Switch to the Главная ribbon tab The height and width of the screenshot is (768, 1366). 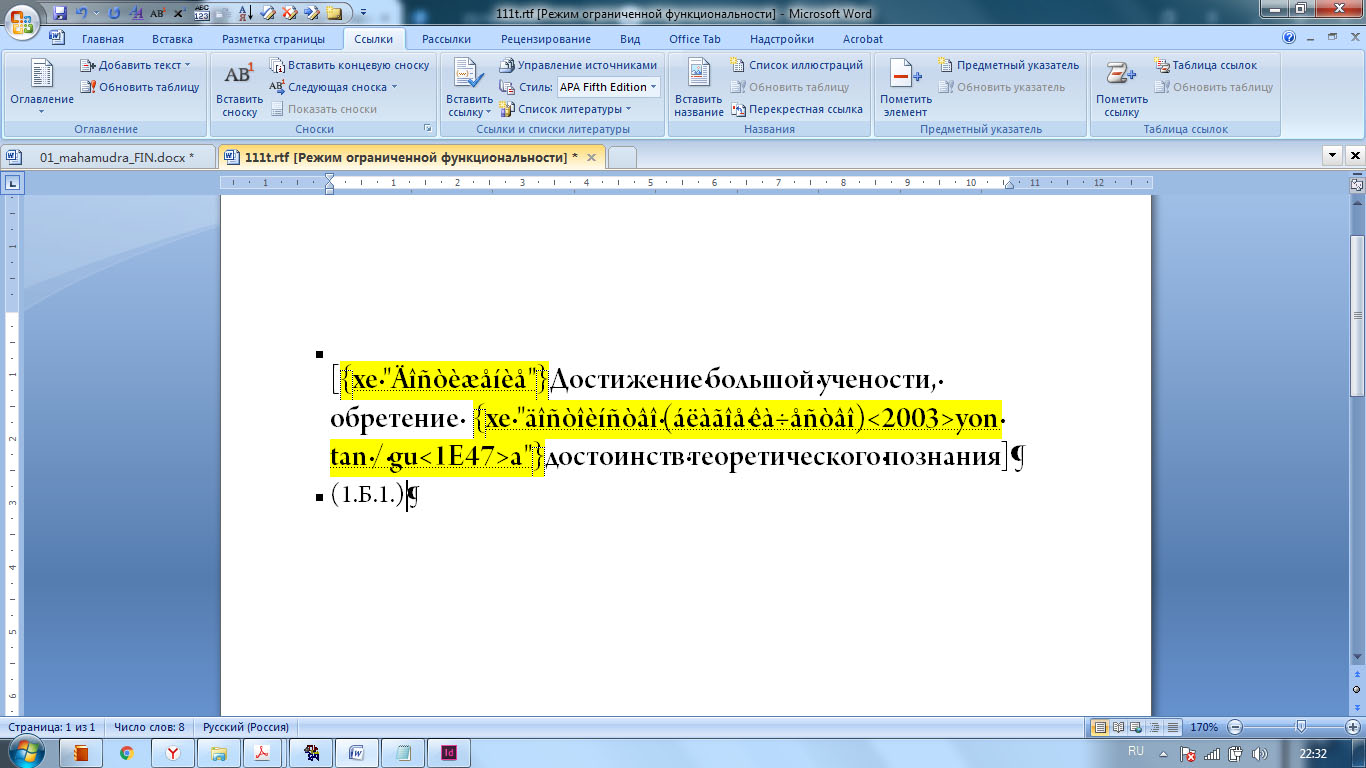(x=102, y=39)
